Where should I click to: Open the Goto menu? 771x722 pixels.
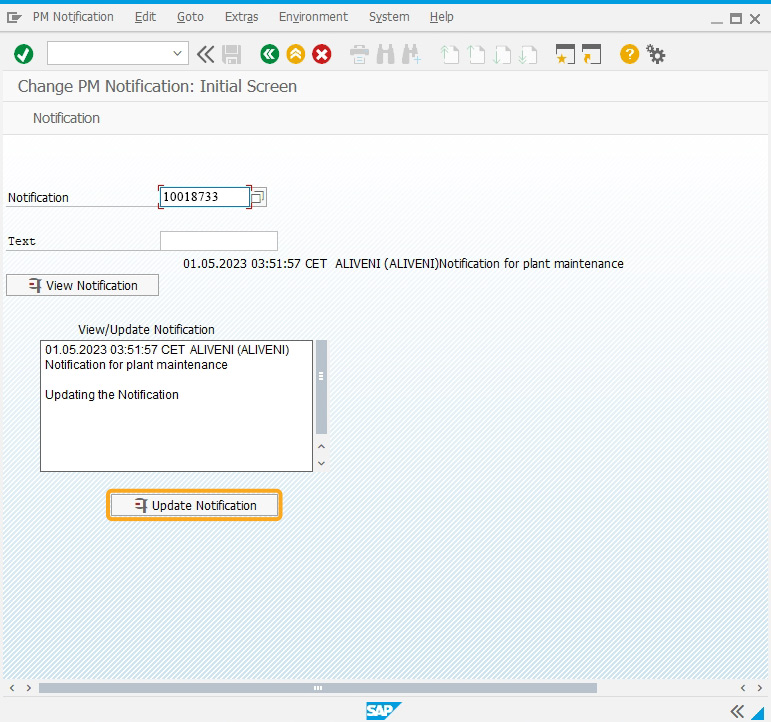(x=190, y=17)
